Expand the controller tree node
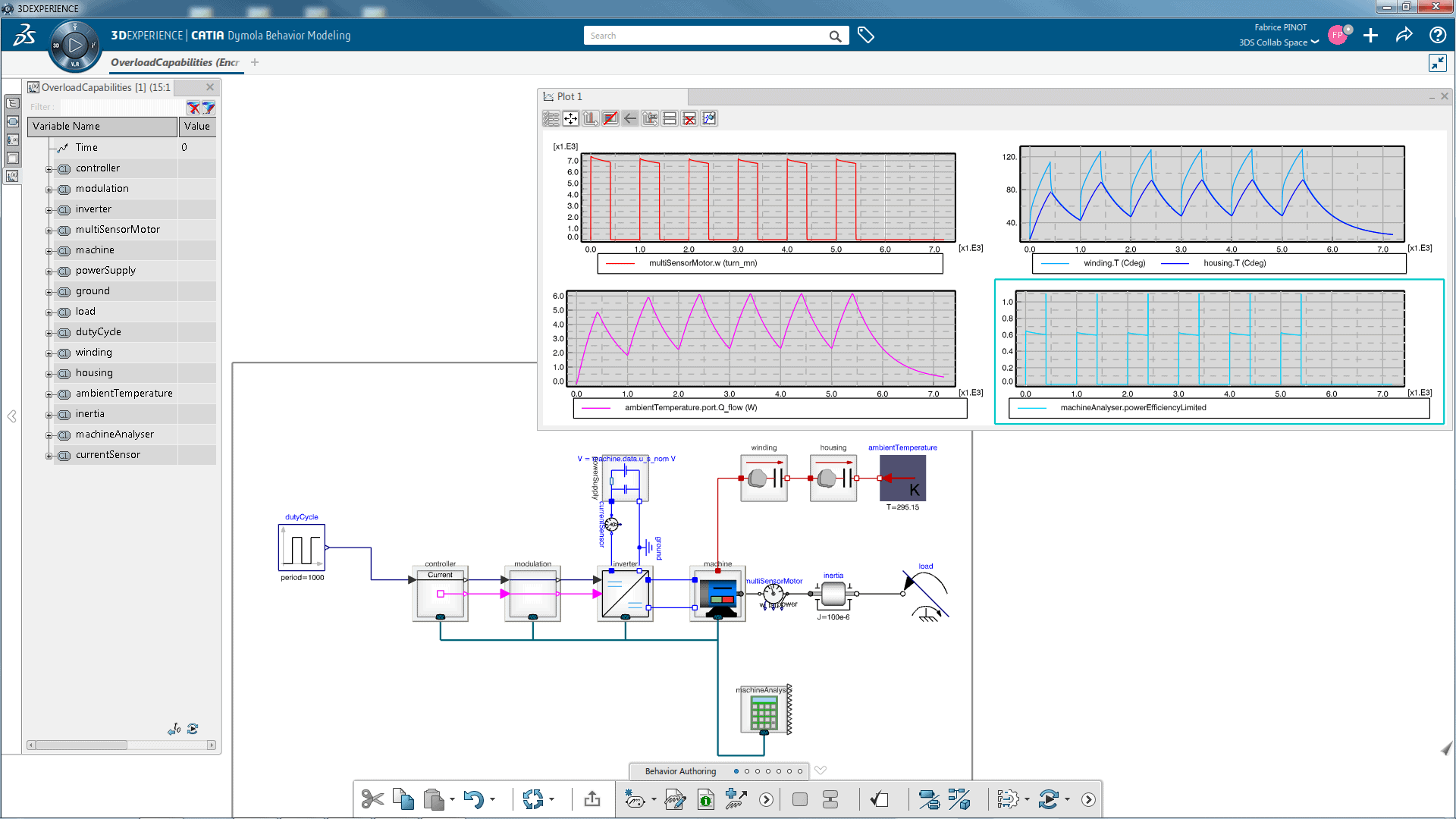This screenshot has height=819, width=1456. tap(49, 169)
